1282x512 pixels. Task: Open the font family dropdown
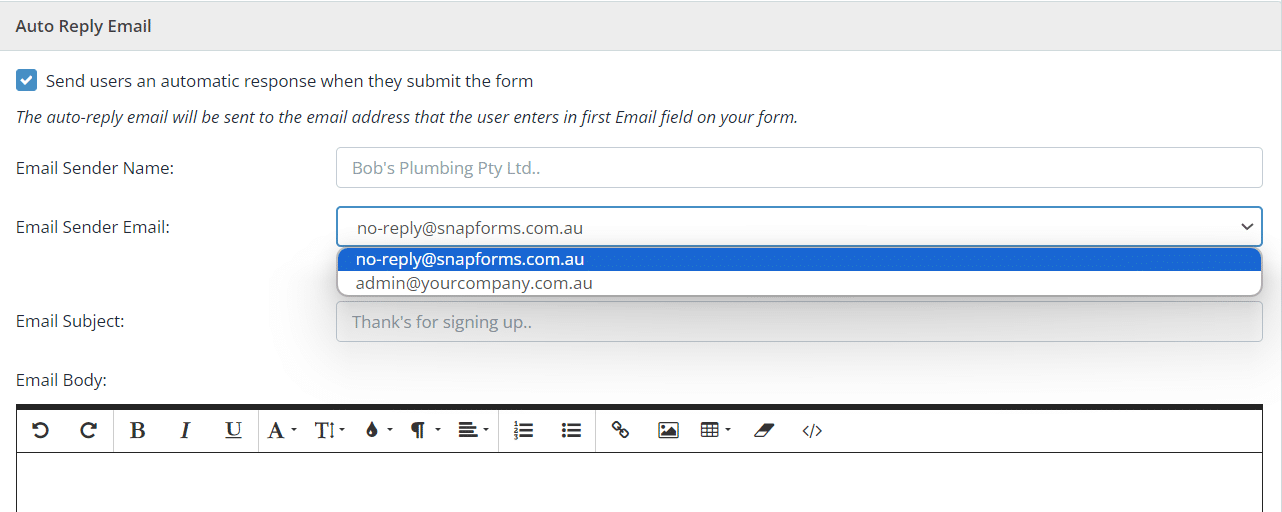[282, 430]
